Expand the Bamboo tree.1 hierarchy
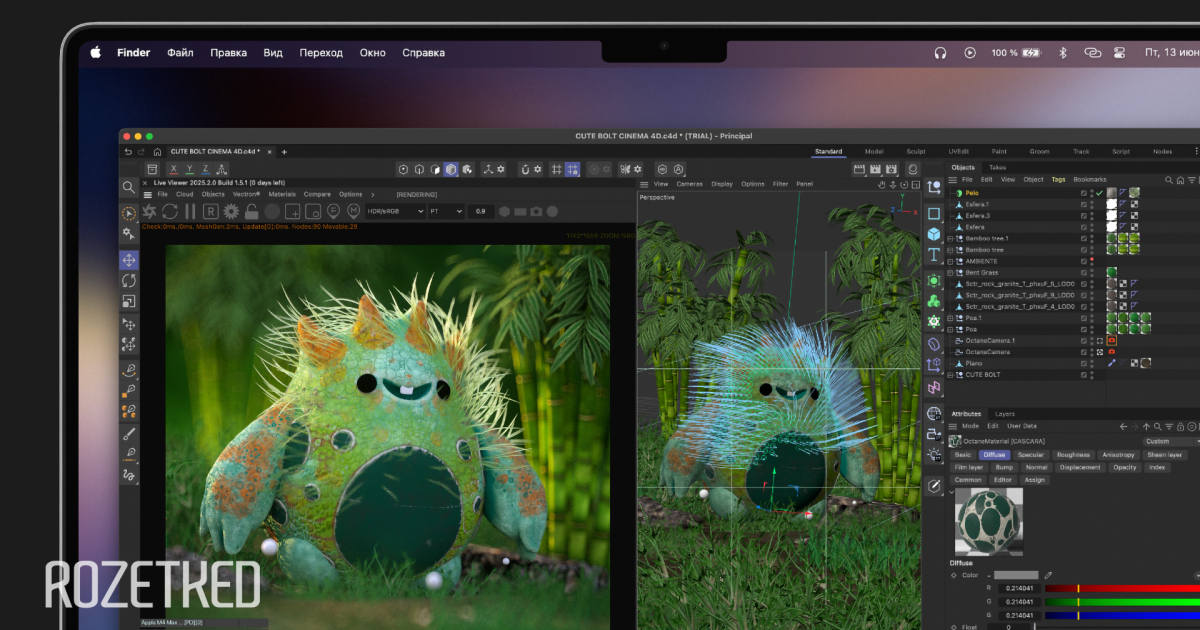1200x630 pixels. pos(951,238)
